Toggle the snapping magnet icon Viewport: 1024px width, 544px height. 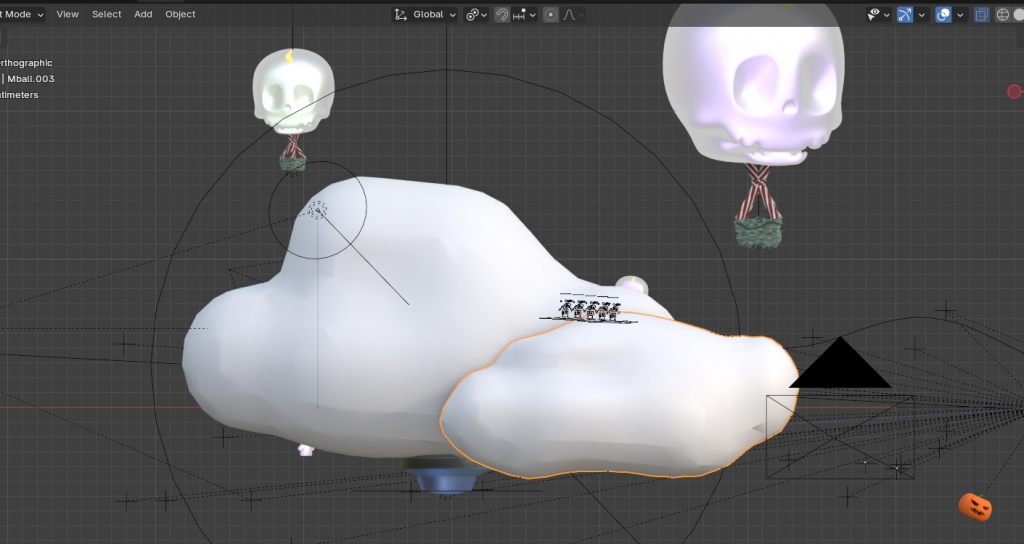502,14
